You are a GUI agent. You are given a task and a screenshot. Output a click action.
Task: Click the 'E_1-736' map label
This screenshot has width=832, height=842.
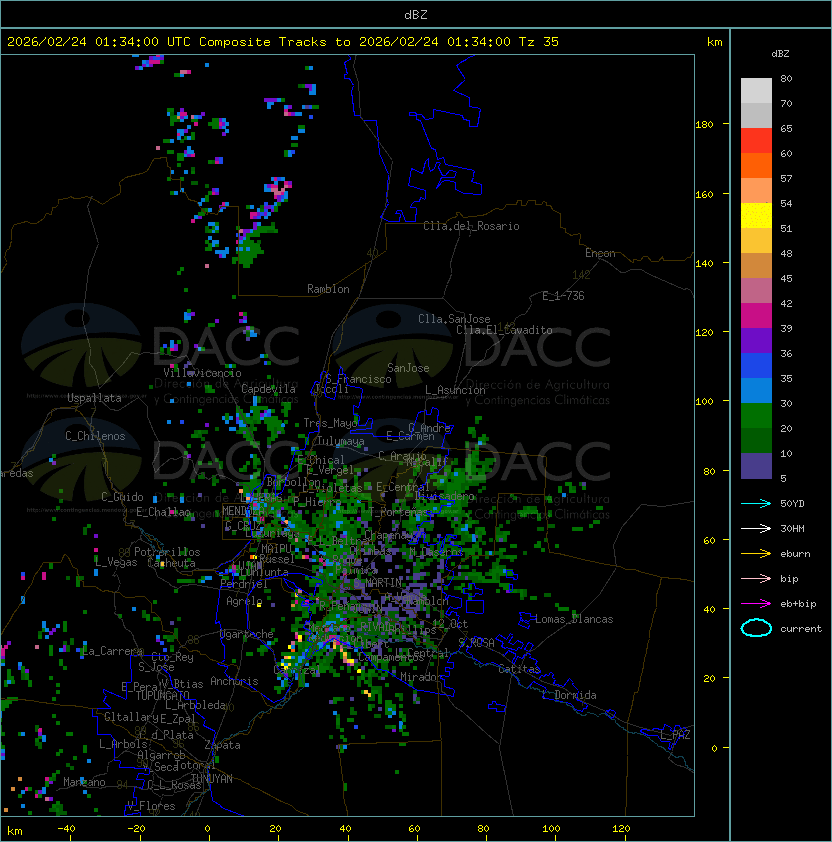tap(563, 296)
